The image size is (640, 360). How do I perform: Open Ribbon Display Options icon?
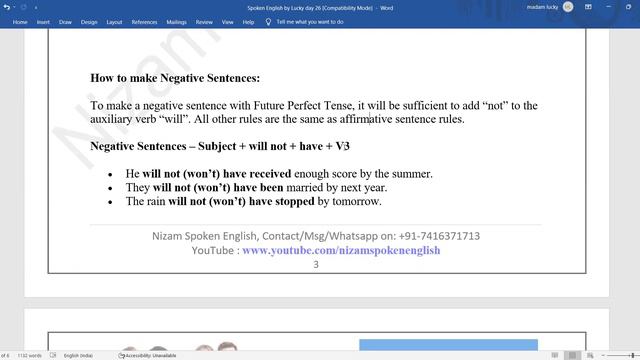coord(588,7)
